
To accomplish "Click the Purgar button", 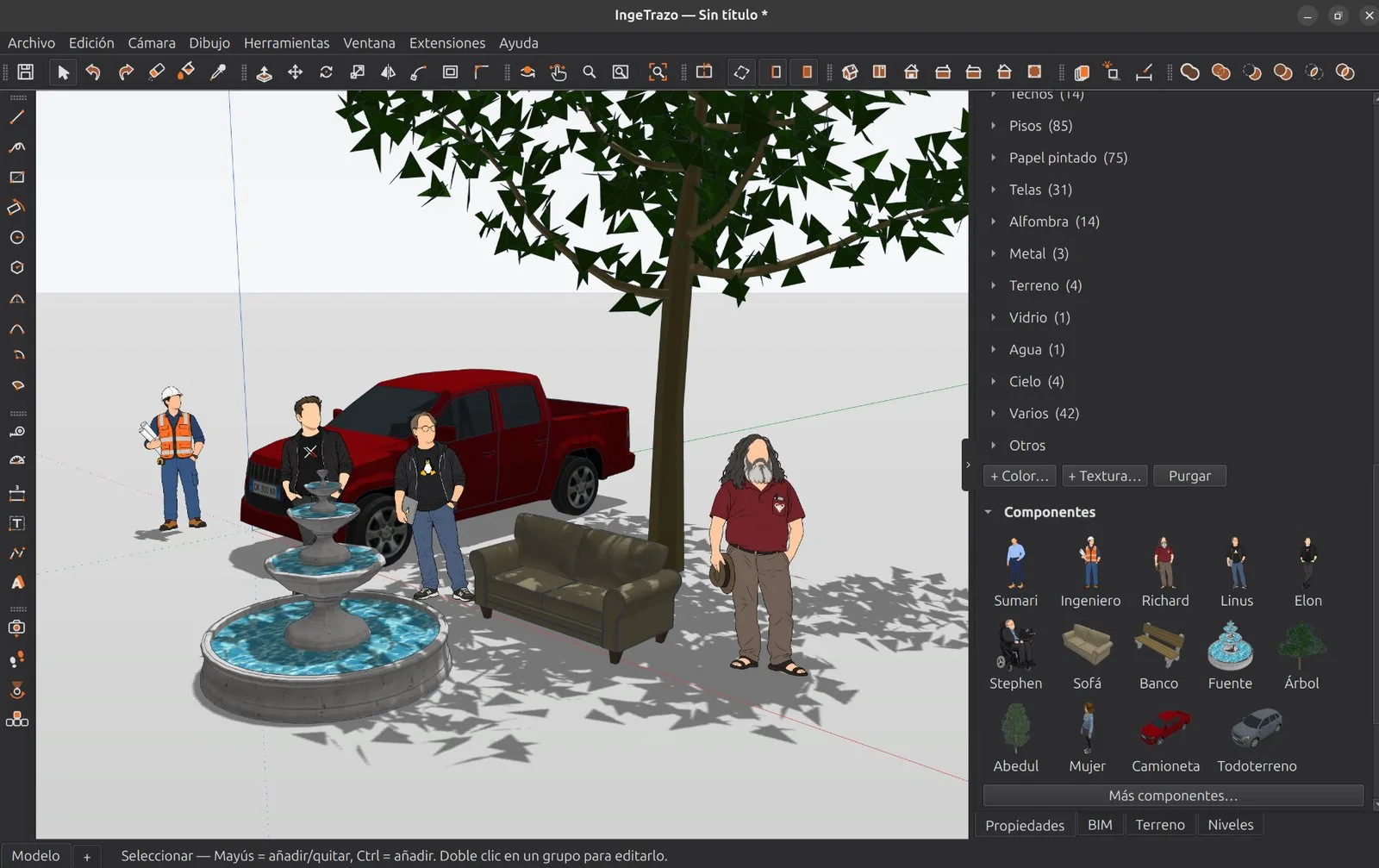I will coord(1189,476).
